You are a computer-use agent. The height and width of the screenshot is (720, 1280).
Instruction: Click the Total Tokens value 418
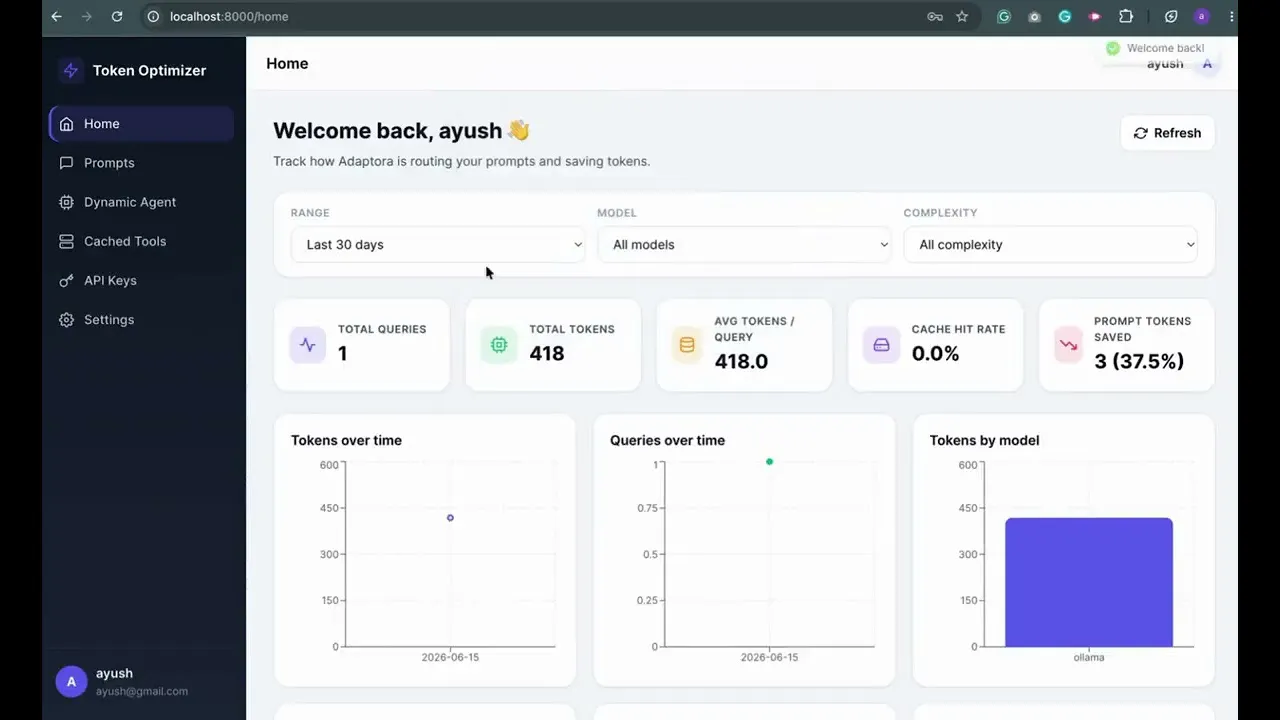[x=547, y=353]
